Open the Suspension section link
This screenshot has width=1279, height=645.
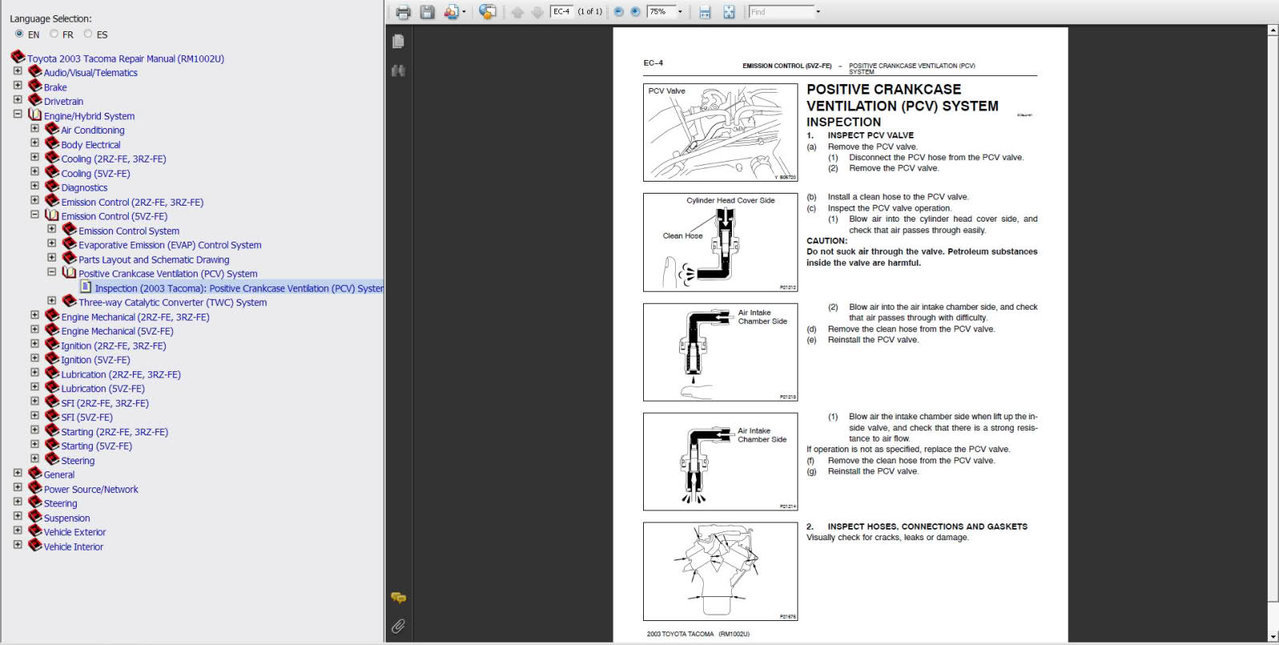coord(67,518)
